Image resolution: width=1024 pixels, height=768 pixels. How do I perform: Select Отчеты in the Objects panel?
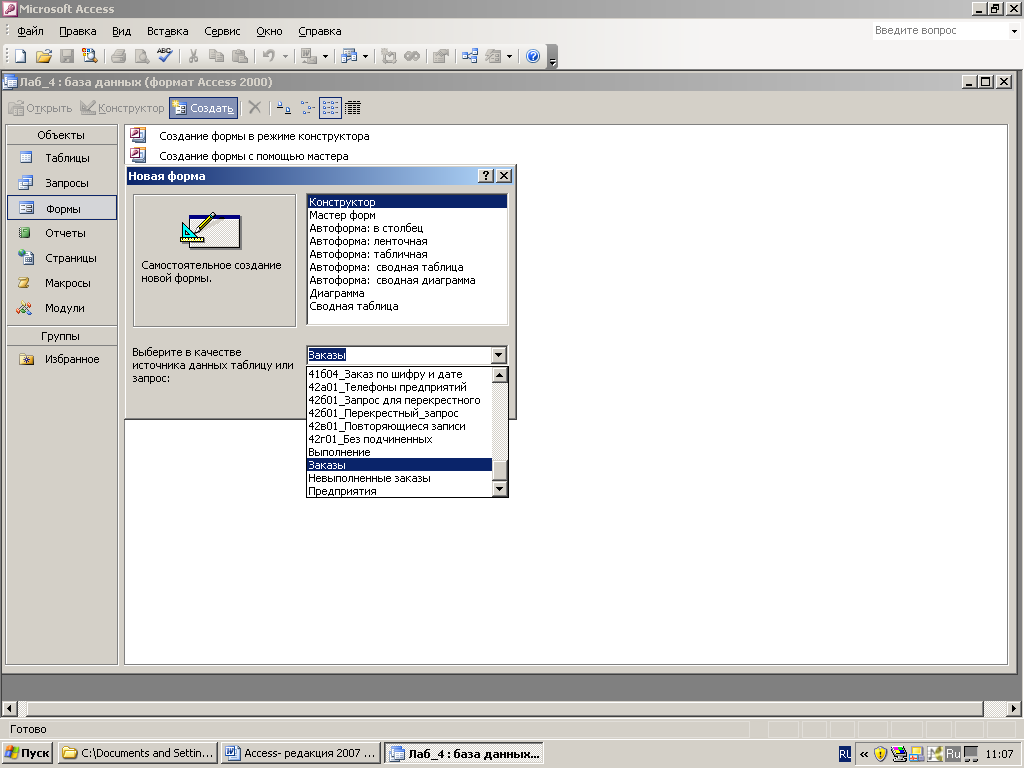[62, 233]
